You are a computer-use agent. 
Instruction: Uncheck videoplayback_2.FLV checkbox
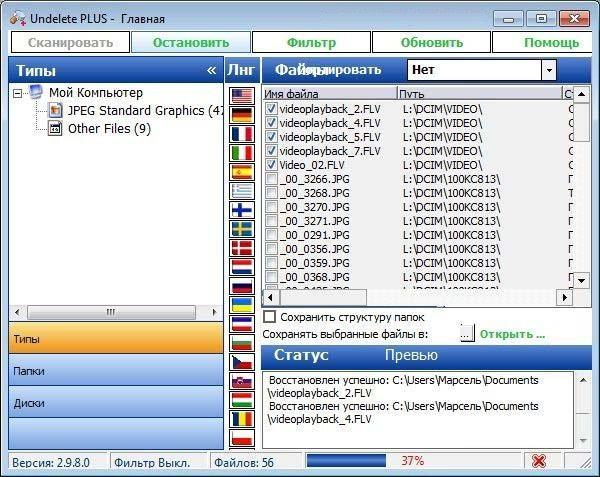tap(271, 109)
